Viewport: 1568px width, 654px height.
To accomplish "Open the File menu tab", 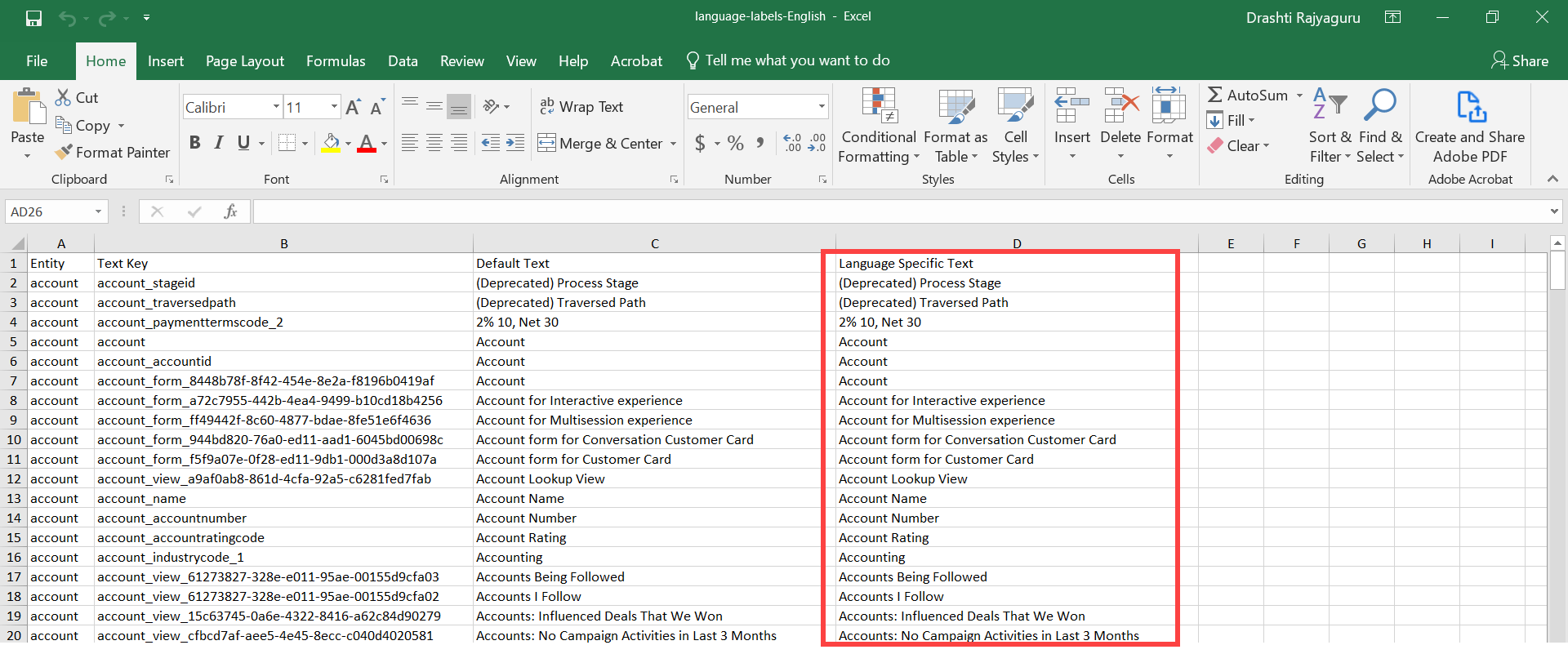I will tap(37, 61).
